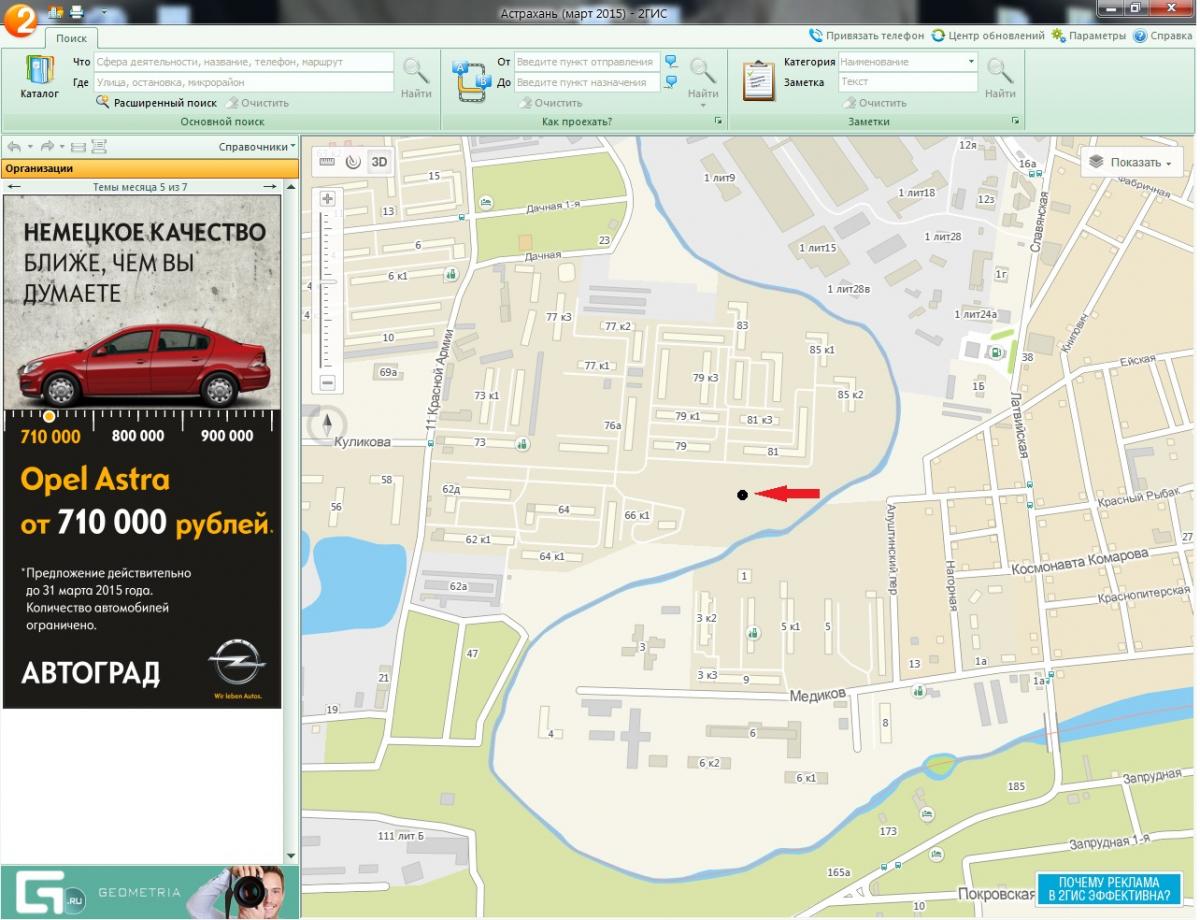Select the ruler measurement tool on map
Image resolution: width=1200 pixels, height=920 pixels.
coord(328,161)
